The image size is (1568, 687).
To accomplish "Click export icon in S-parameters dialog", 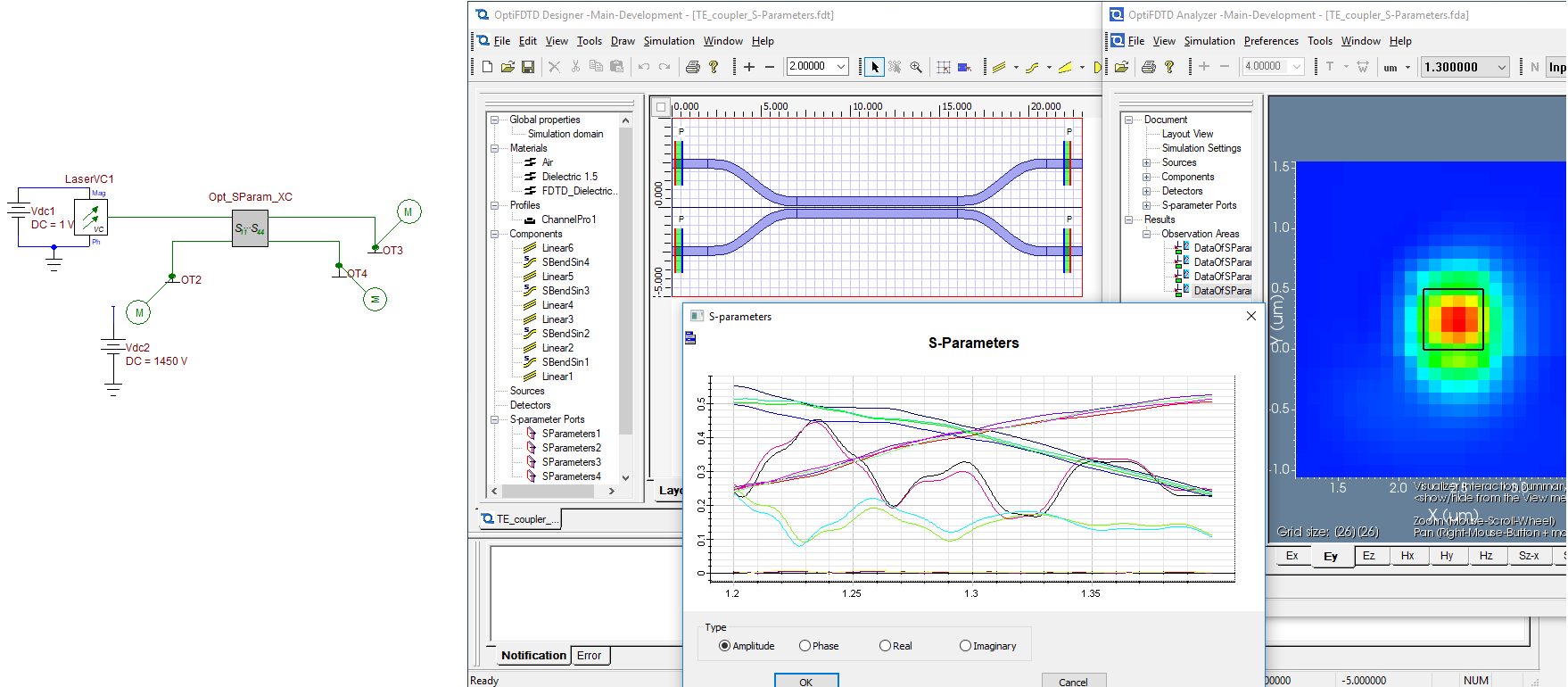I will tap(690, 337).
